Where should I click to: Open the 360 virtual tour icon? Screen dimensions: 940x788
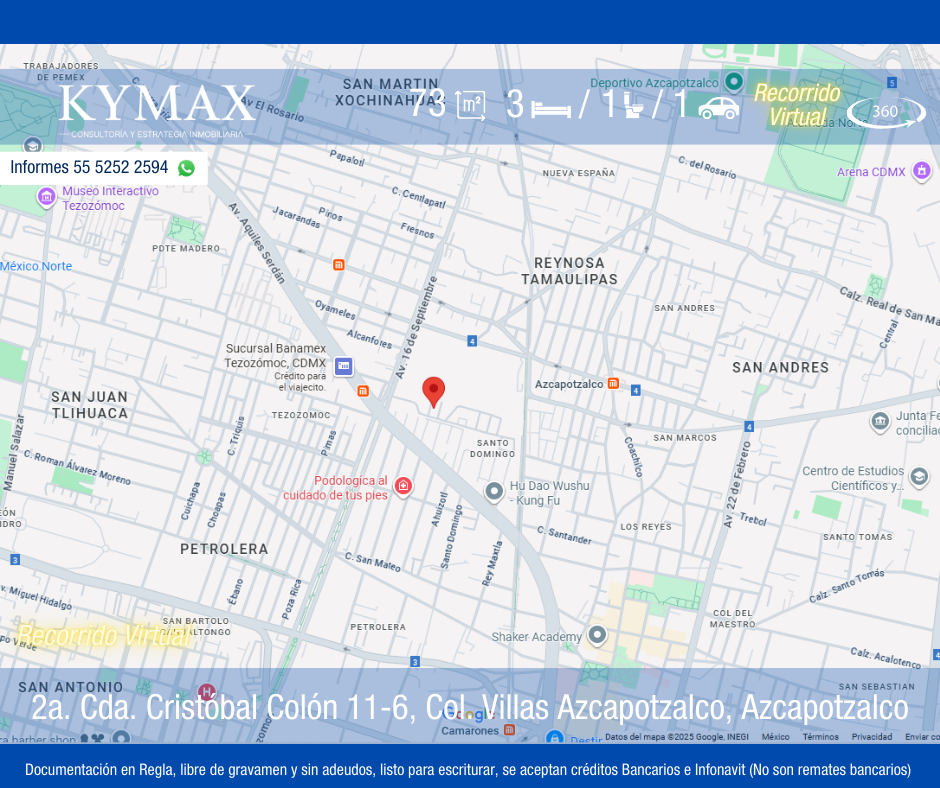tap(887, 112)
